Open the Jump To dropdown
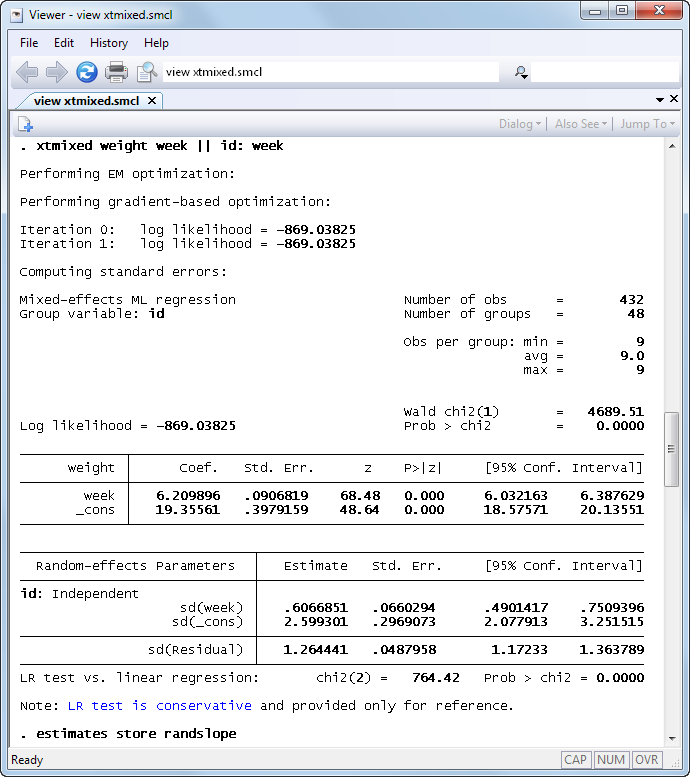Viewport: 690px width, 777px height. [647, 124]
